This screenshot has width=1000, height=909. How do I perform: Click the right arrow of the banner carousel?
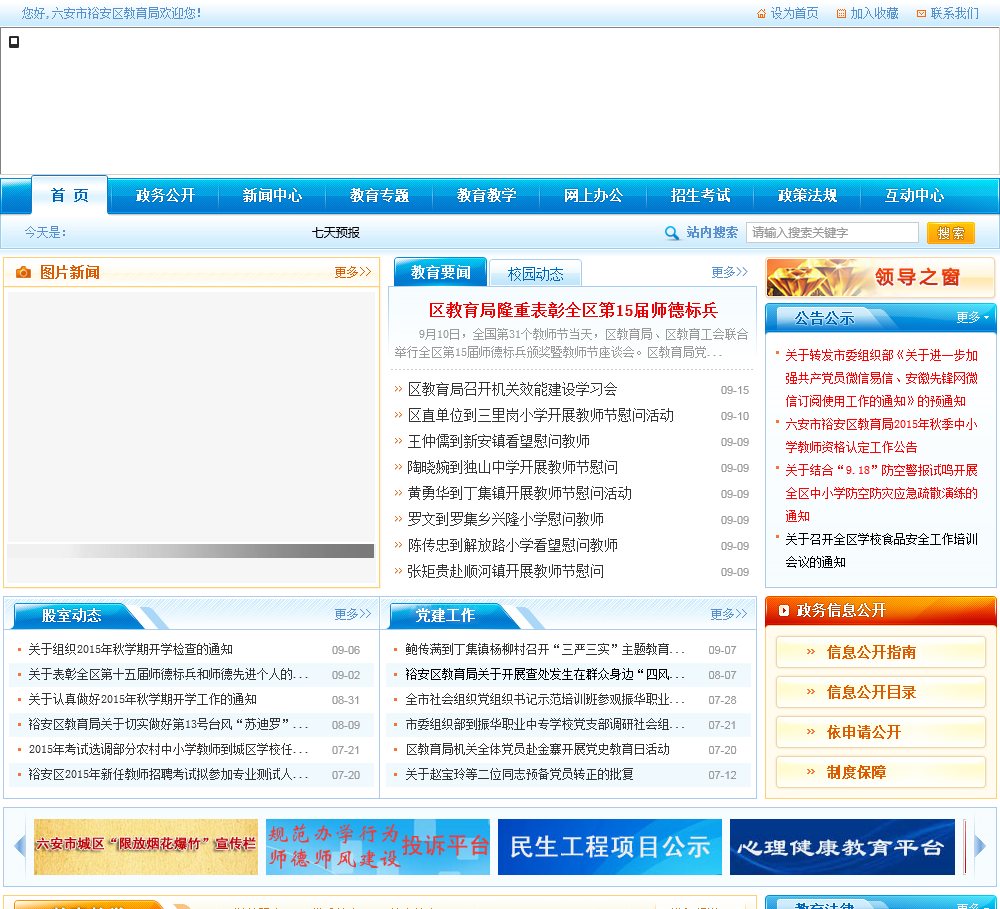[x=980, y=846]
